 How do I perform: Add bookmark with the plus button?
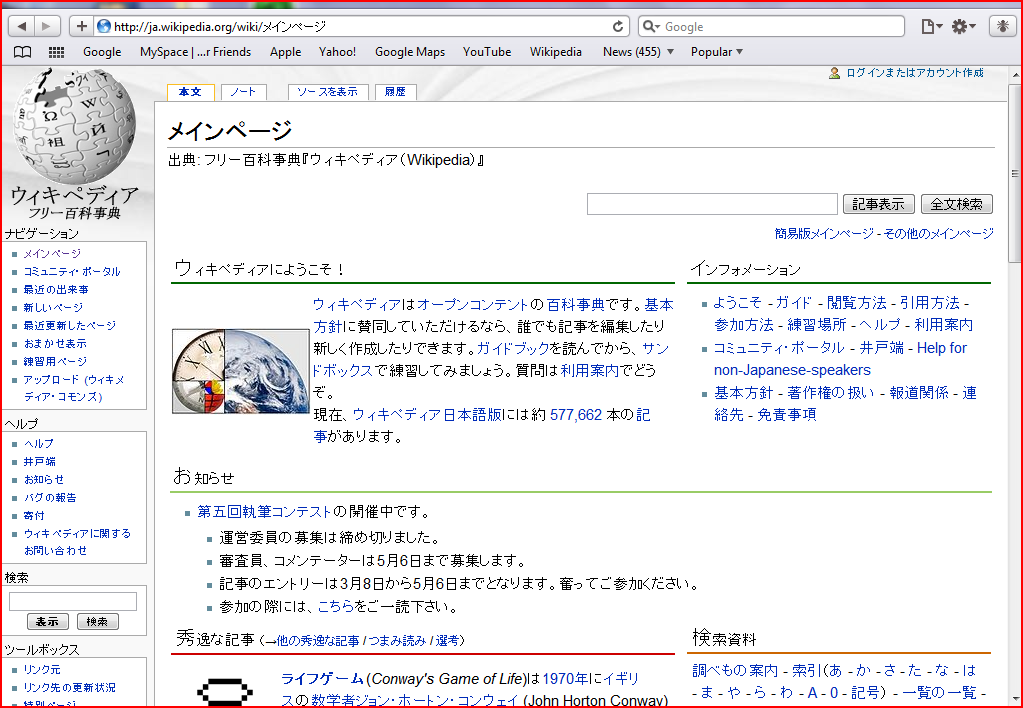81,26
